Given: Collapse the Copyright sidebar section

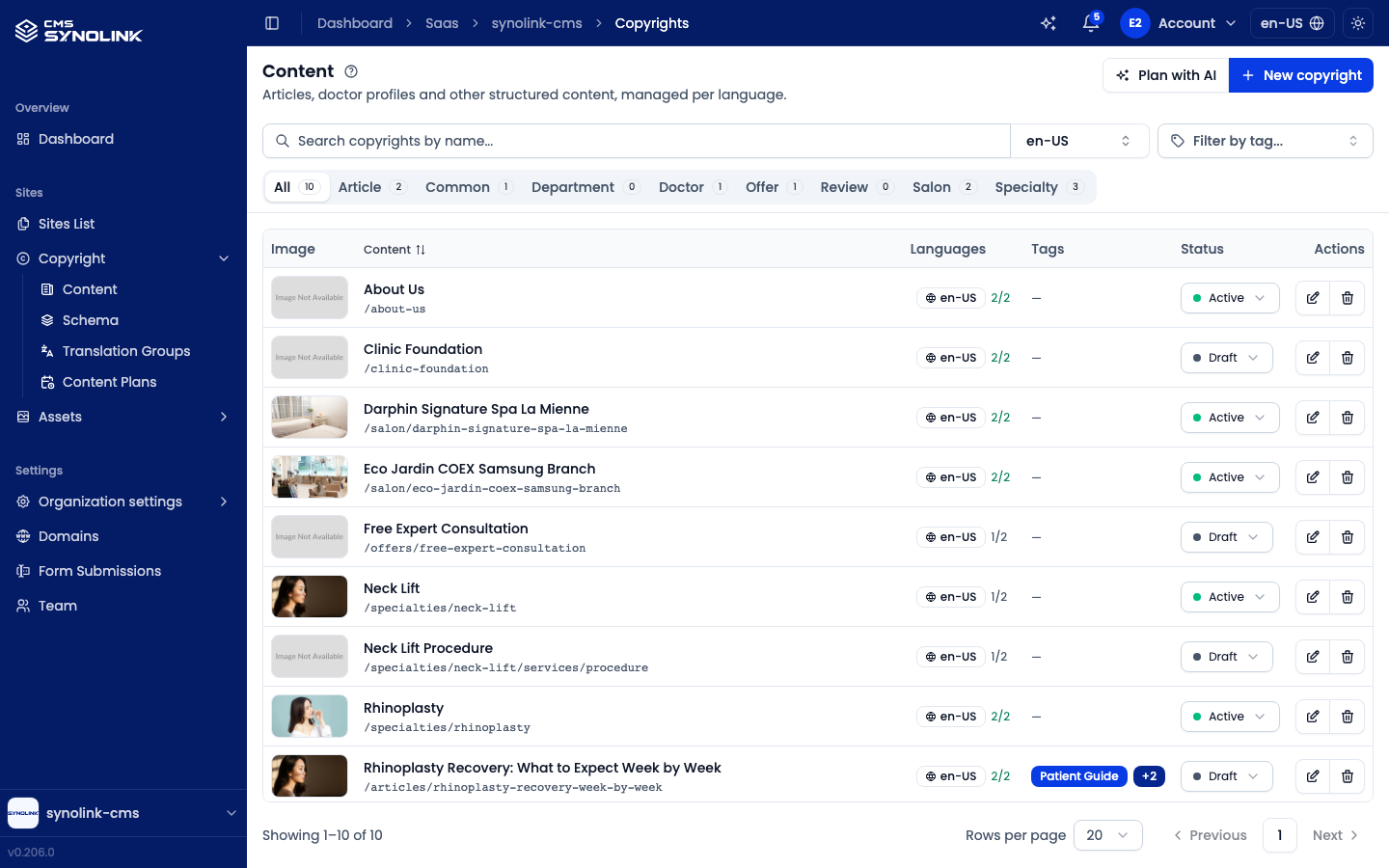Looking at the screenshot, I should [123, 258].
